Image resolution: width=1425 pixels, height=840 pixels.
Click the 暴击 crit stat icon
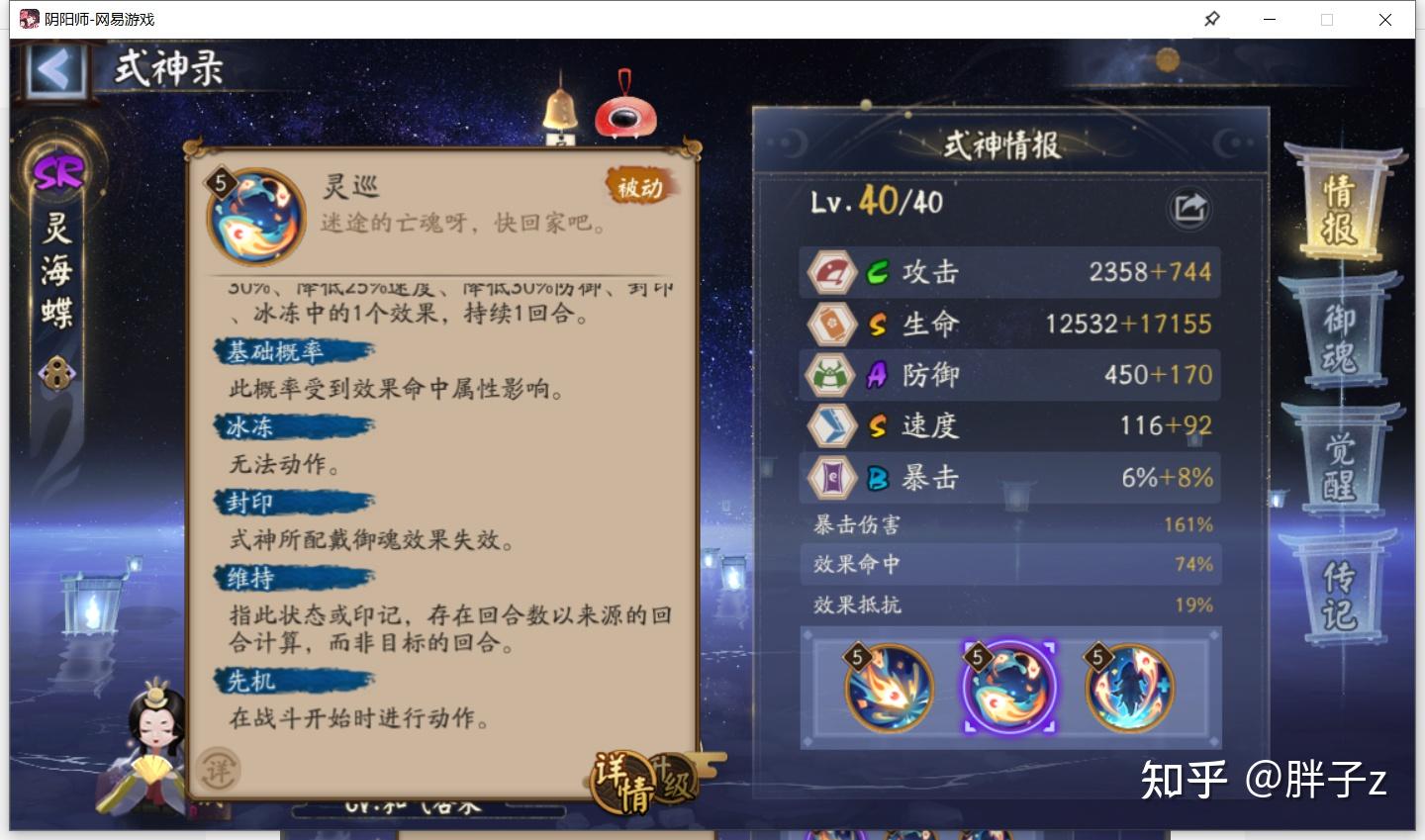click(x=831, y=478)
